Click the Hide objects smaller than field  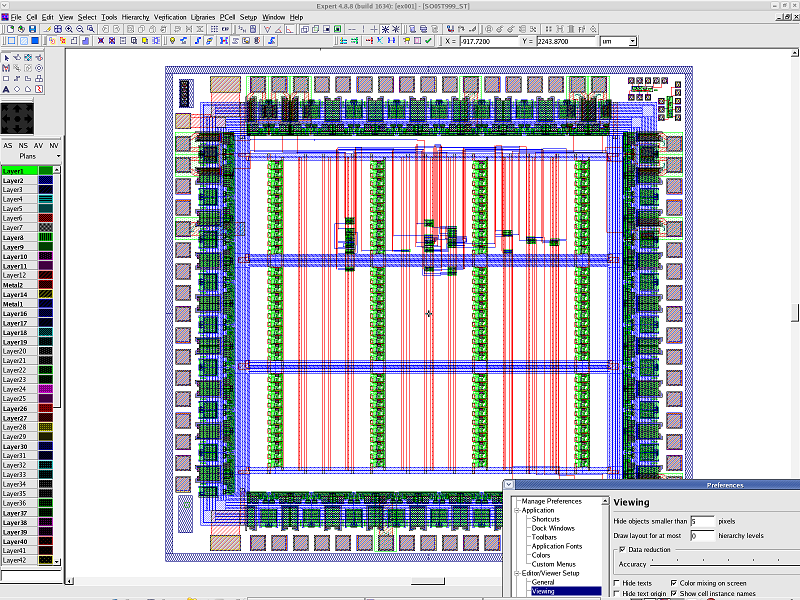(702, 521)
